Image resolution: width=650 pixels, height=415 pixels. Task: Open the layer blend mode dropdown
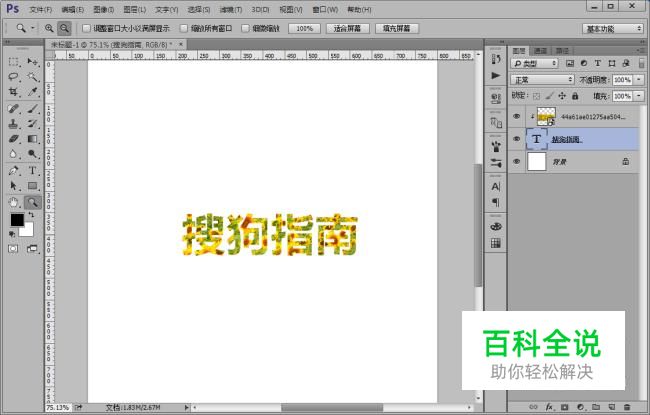(542, 80)
